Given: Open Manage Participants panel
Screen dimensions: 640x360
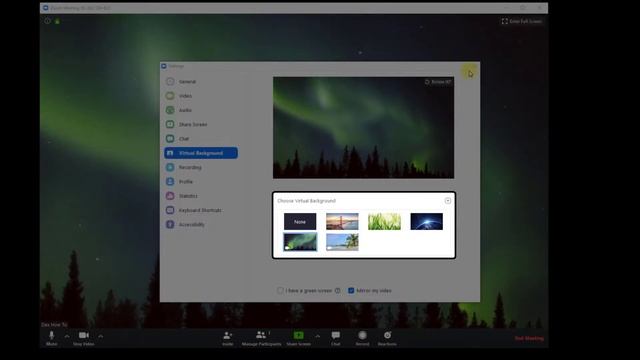Looking at the screenshot, I should point(261,338).
